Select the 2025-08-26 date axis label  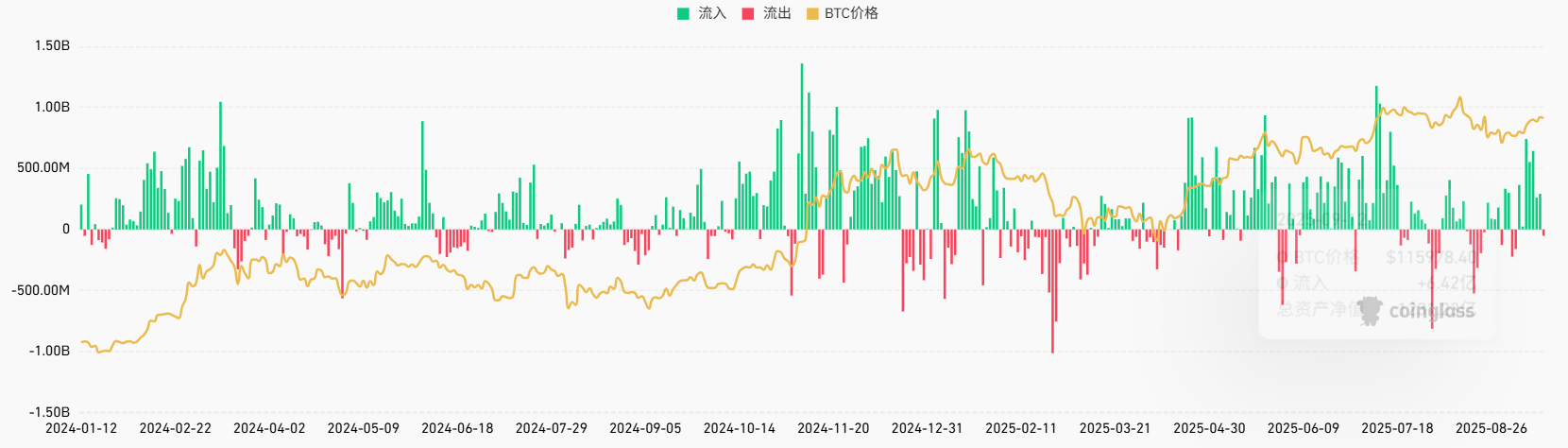click(1491, 428)
